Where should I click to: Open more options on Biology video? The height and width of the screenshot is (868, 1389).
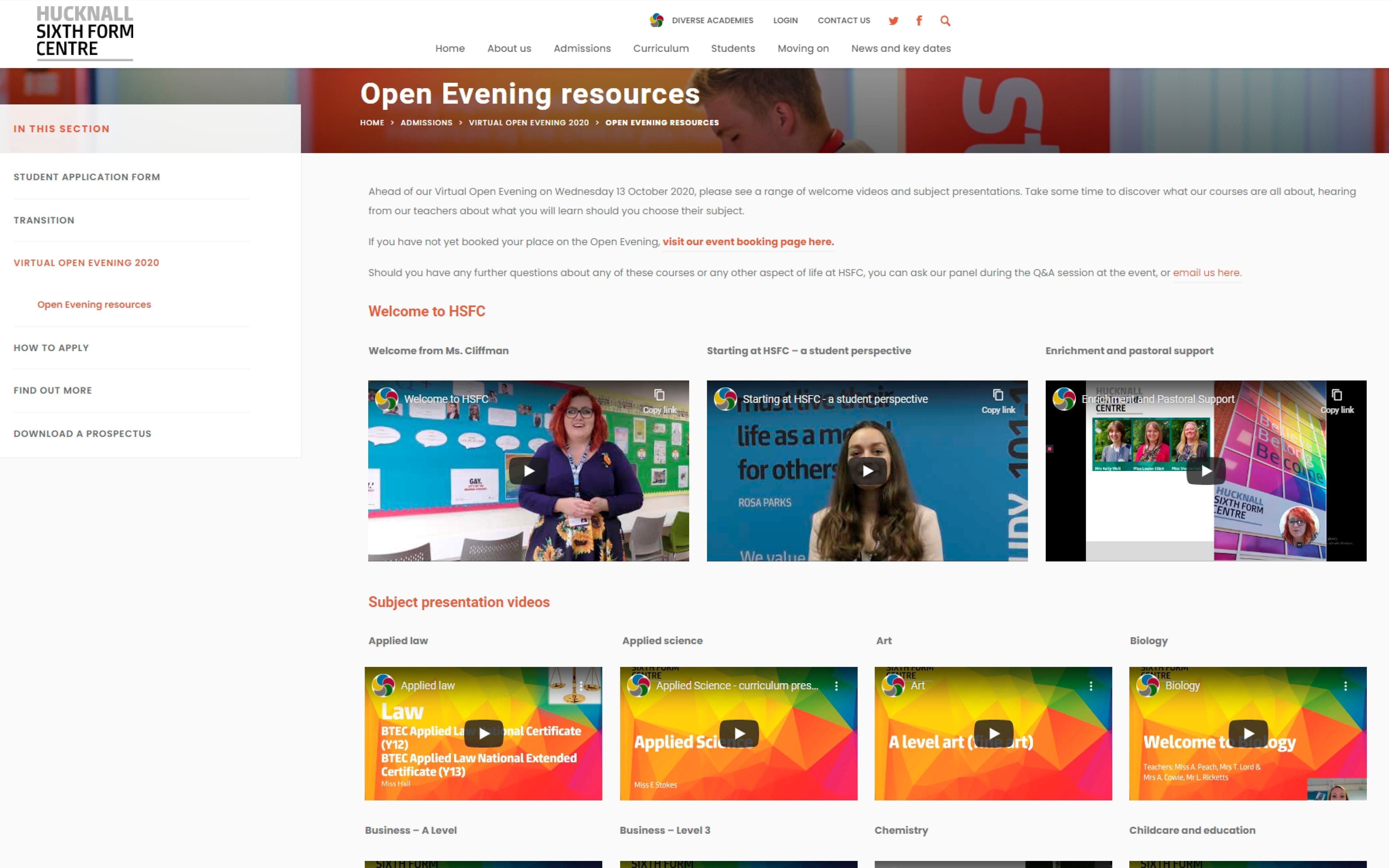[x=1345, y=685]
